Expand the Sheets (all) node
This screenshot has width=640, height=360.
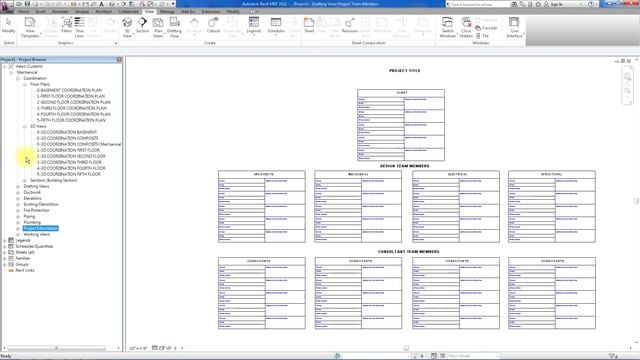point(5,252)
